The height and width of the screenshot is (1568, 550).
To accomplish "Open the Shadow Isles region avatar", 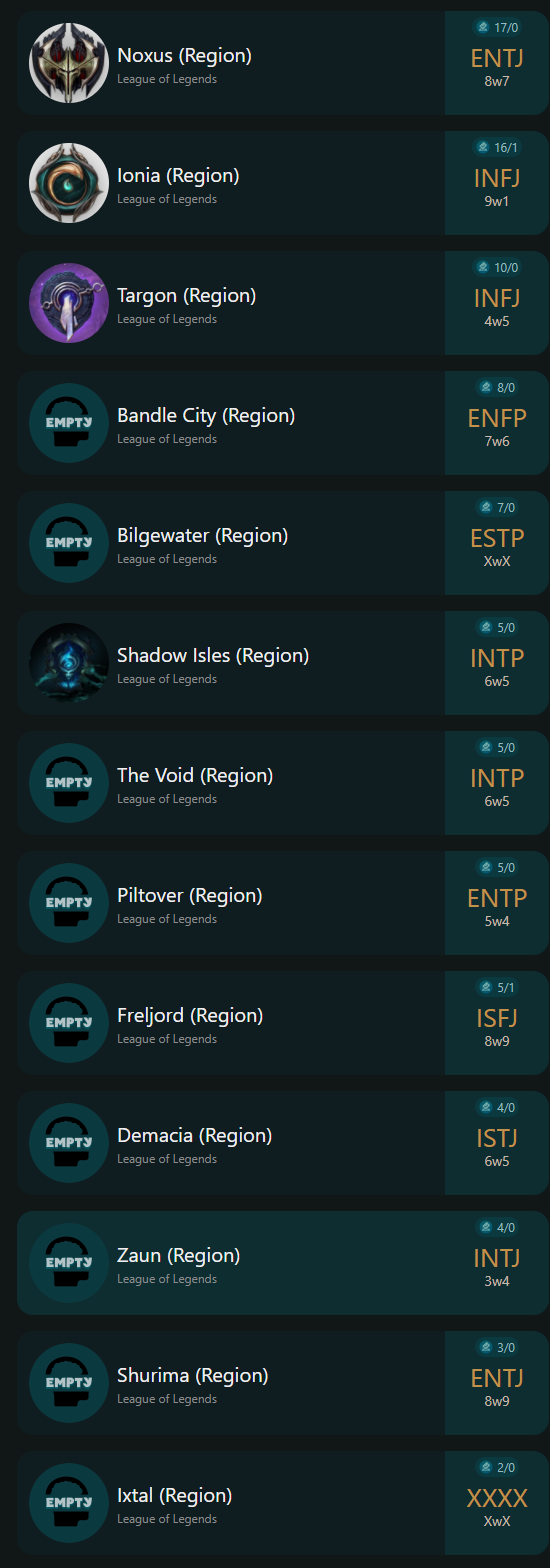I will tap(69, 663).
